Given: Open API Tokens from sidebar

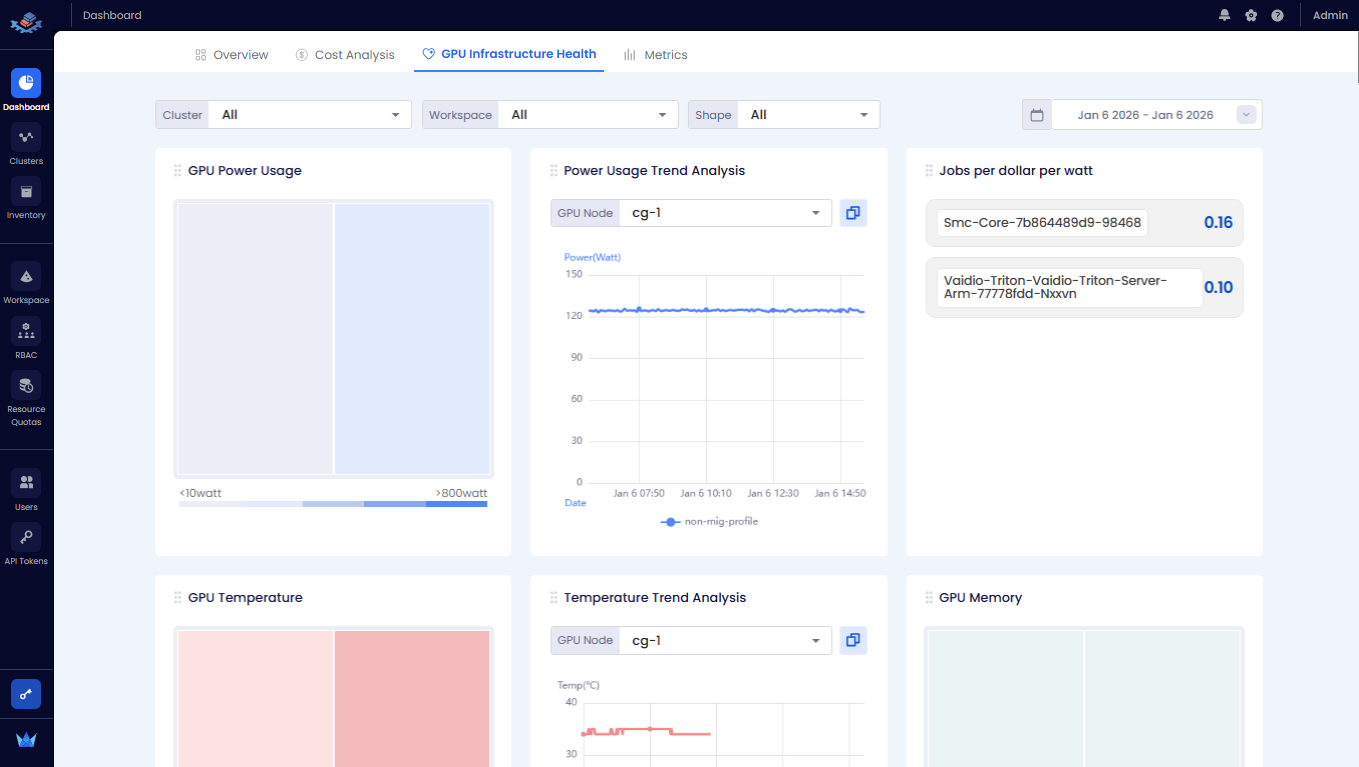Looking at the screenshot, I should [26, 538].
